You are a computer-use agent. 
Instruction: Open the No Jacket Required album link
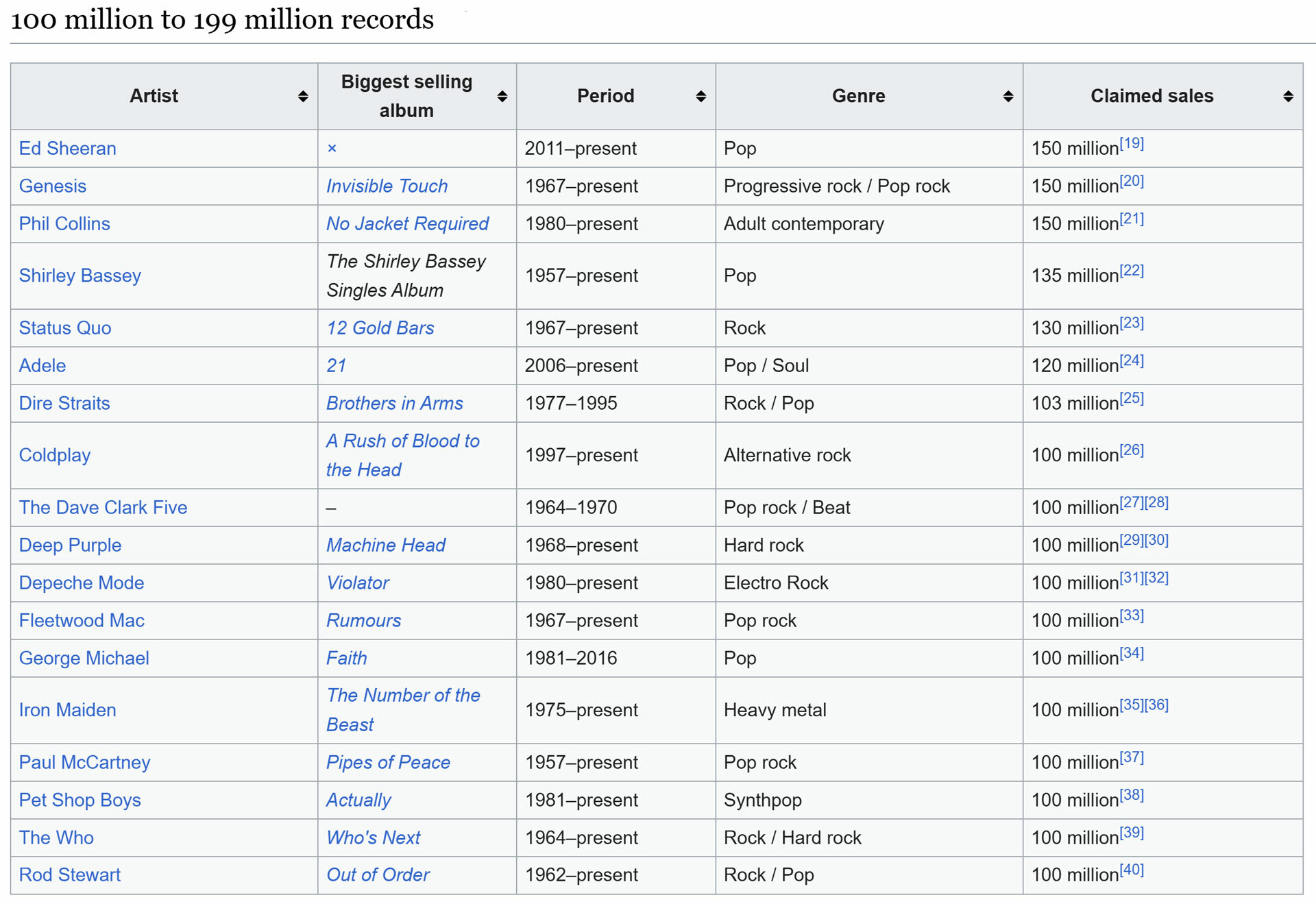(x=408, y=224)
